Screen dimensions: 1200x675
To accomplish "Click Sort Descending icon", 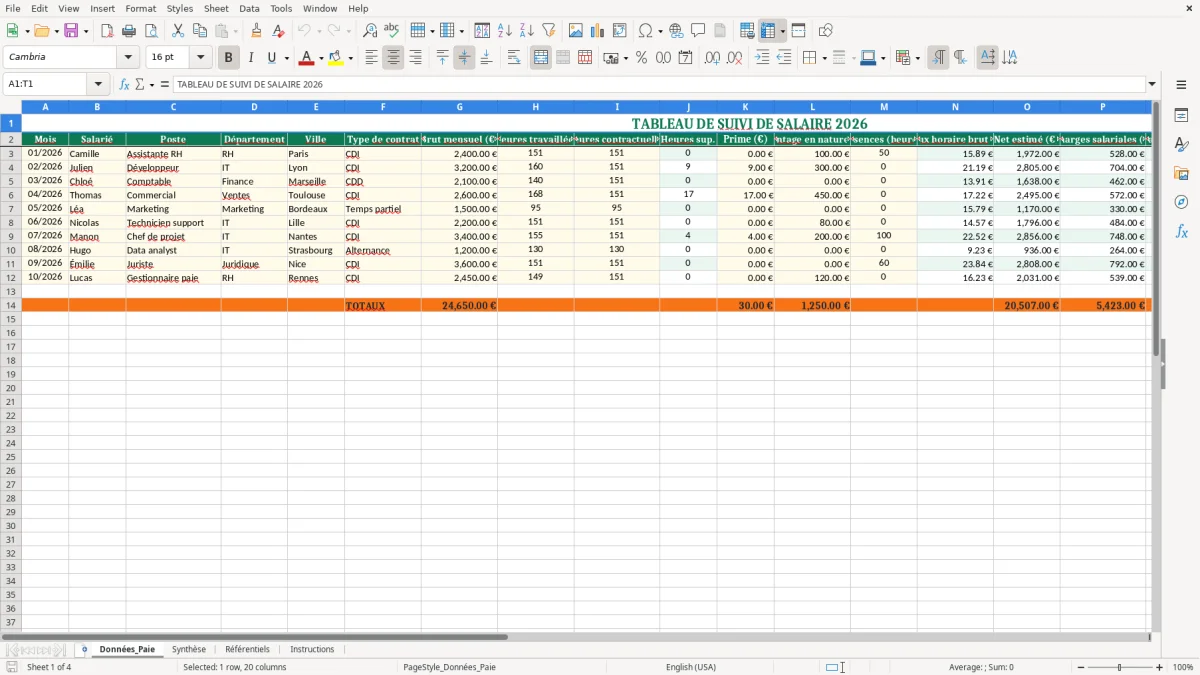I will [x=527, y=31].
